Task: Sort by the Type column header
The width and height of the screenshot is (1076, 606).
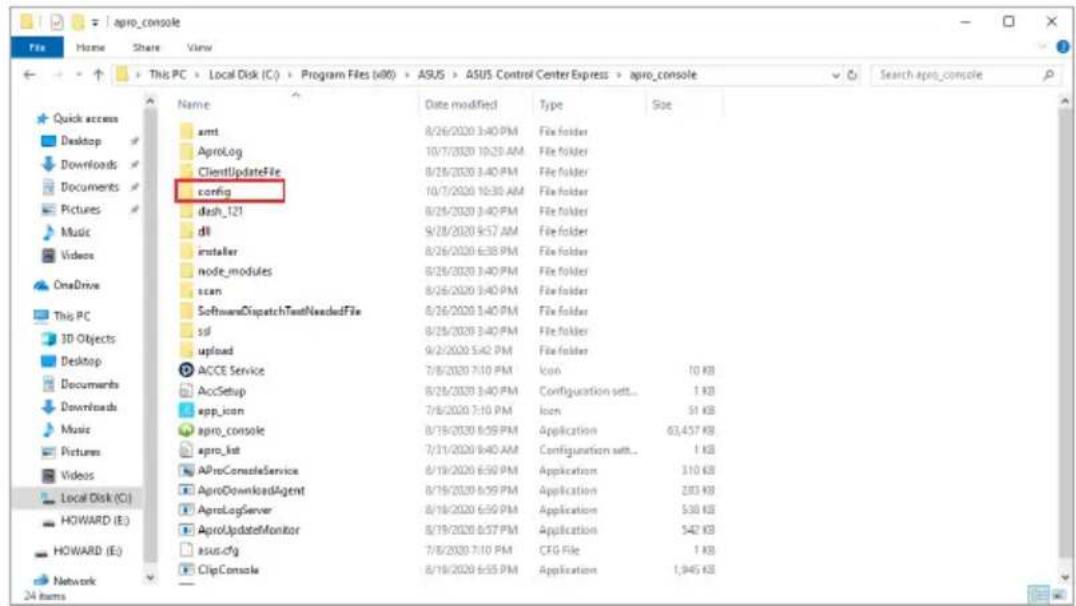Action: (551, 104)
